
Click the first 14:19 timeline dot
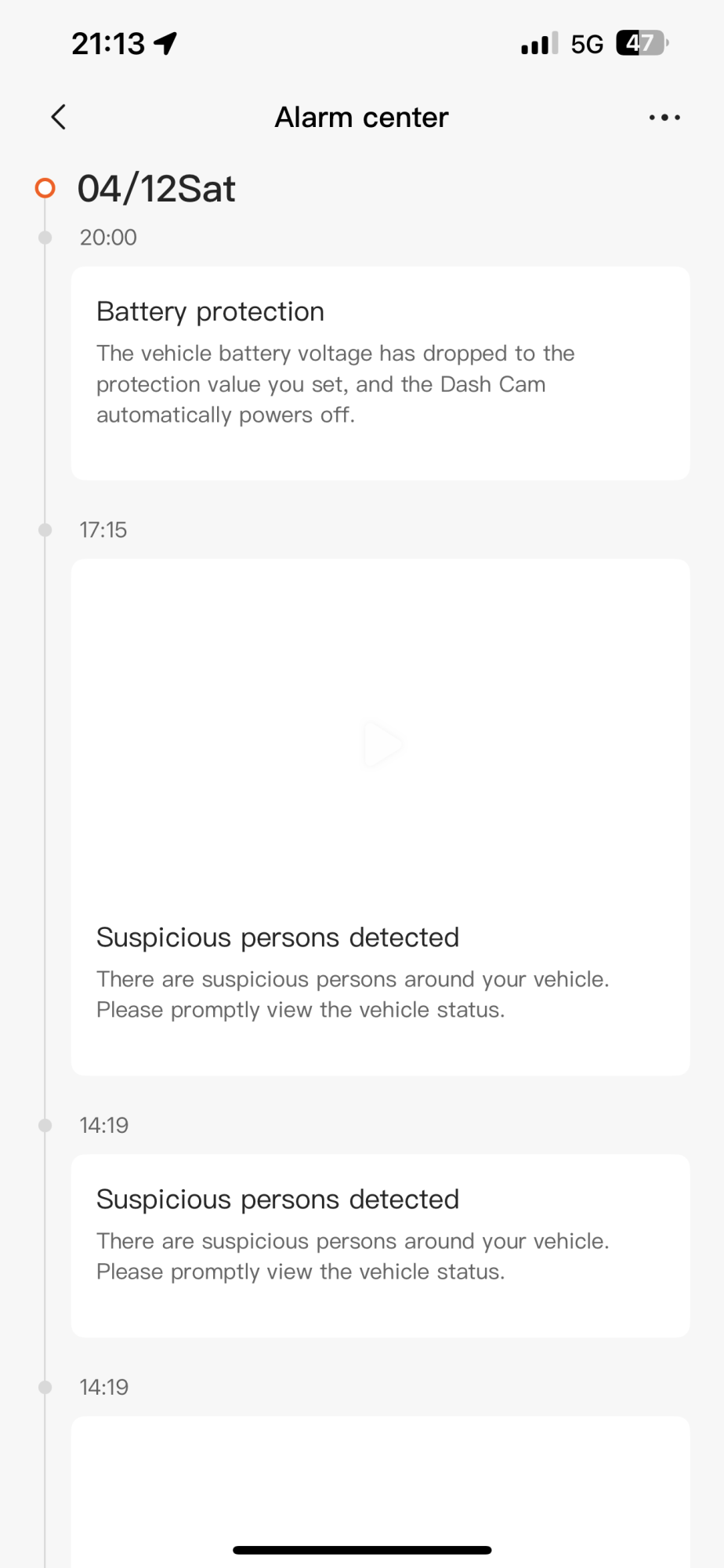45,1126
